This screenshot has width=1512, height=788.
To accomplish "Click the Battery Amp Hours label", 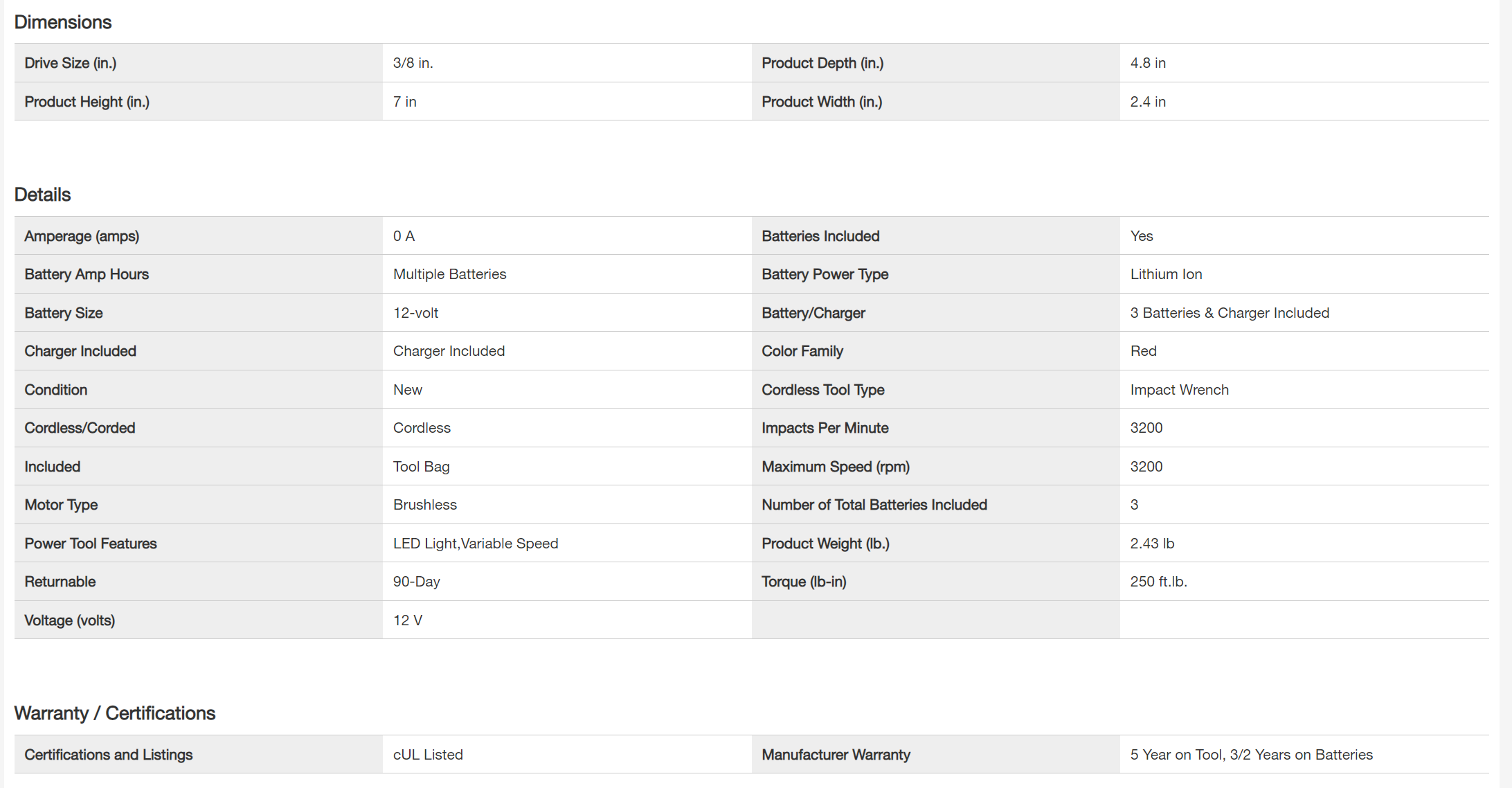I will coord(87,274).
